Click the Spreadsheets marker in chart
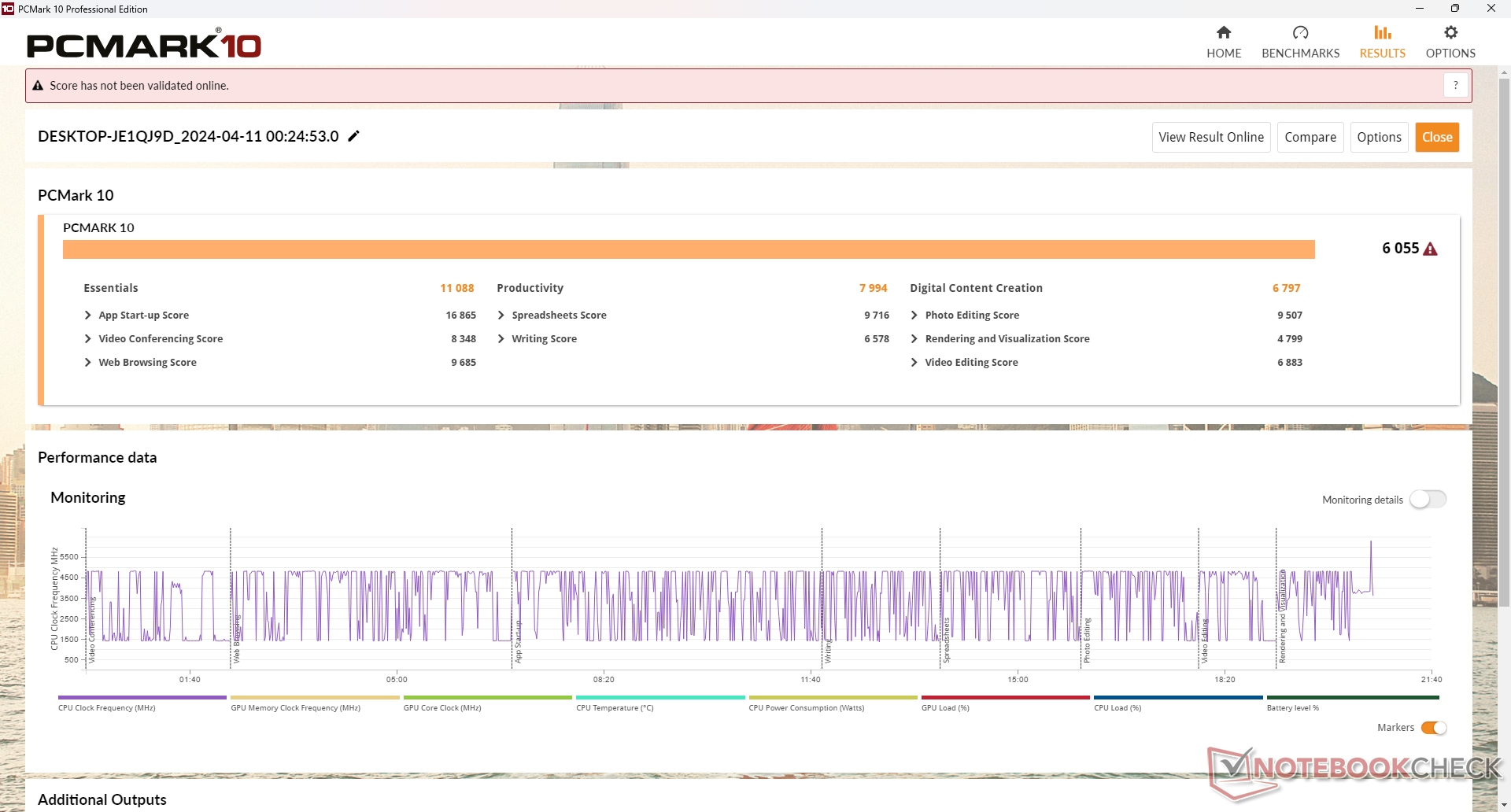1511x812 pixels. 946,640
